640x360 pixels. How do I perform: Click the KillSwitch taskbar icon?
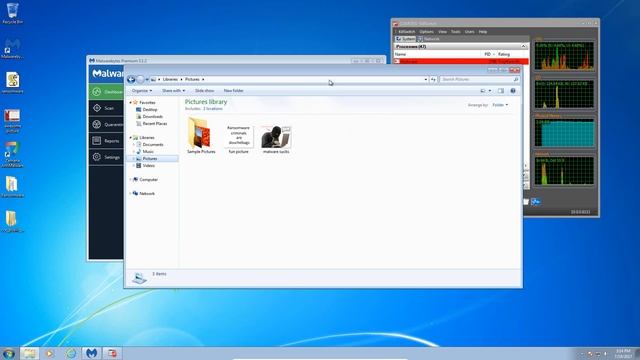[x=112, y=353]
